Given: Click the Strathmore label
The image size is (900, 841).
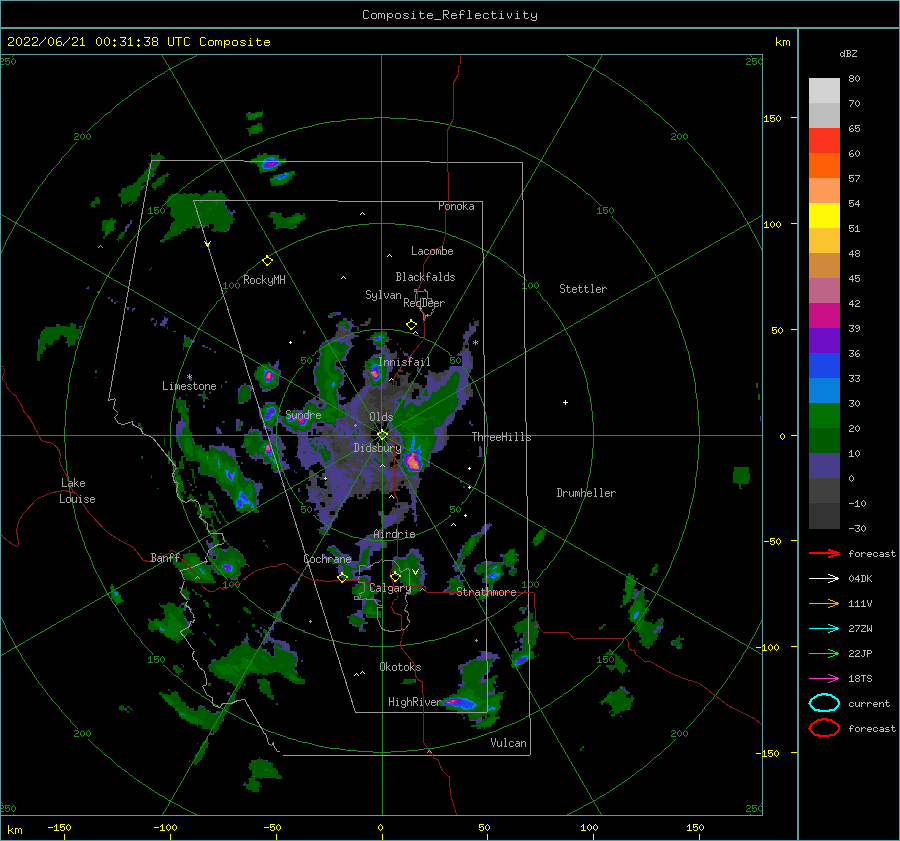Looking at the screenshot, I should (x=486, y=592).
